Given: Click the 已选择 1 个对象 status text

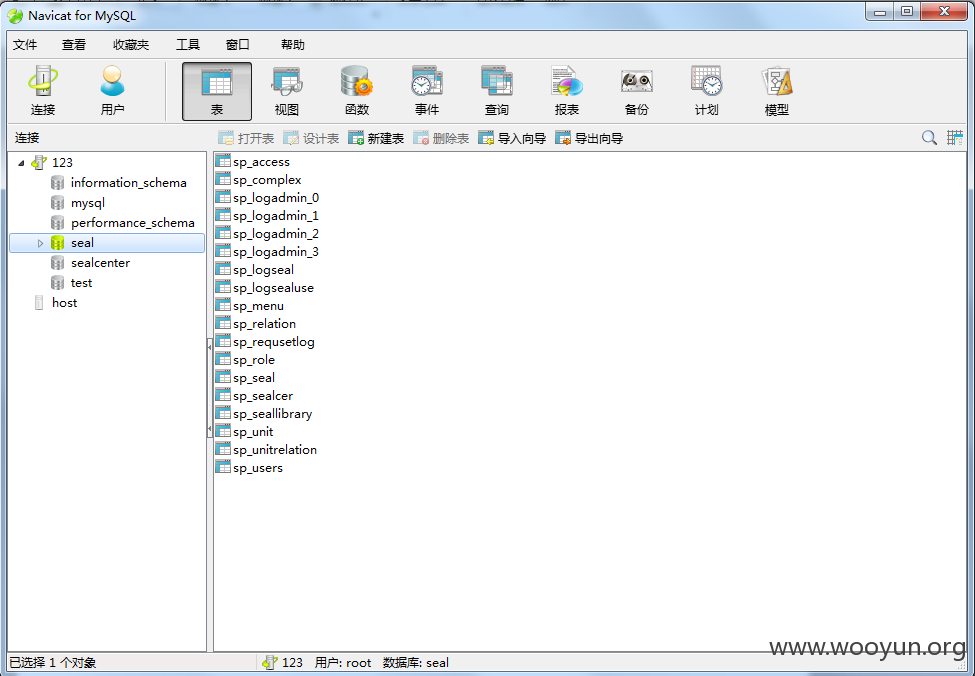Looking at the screenshot, I should pos(53,663).
